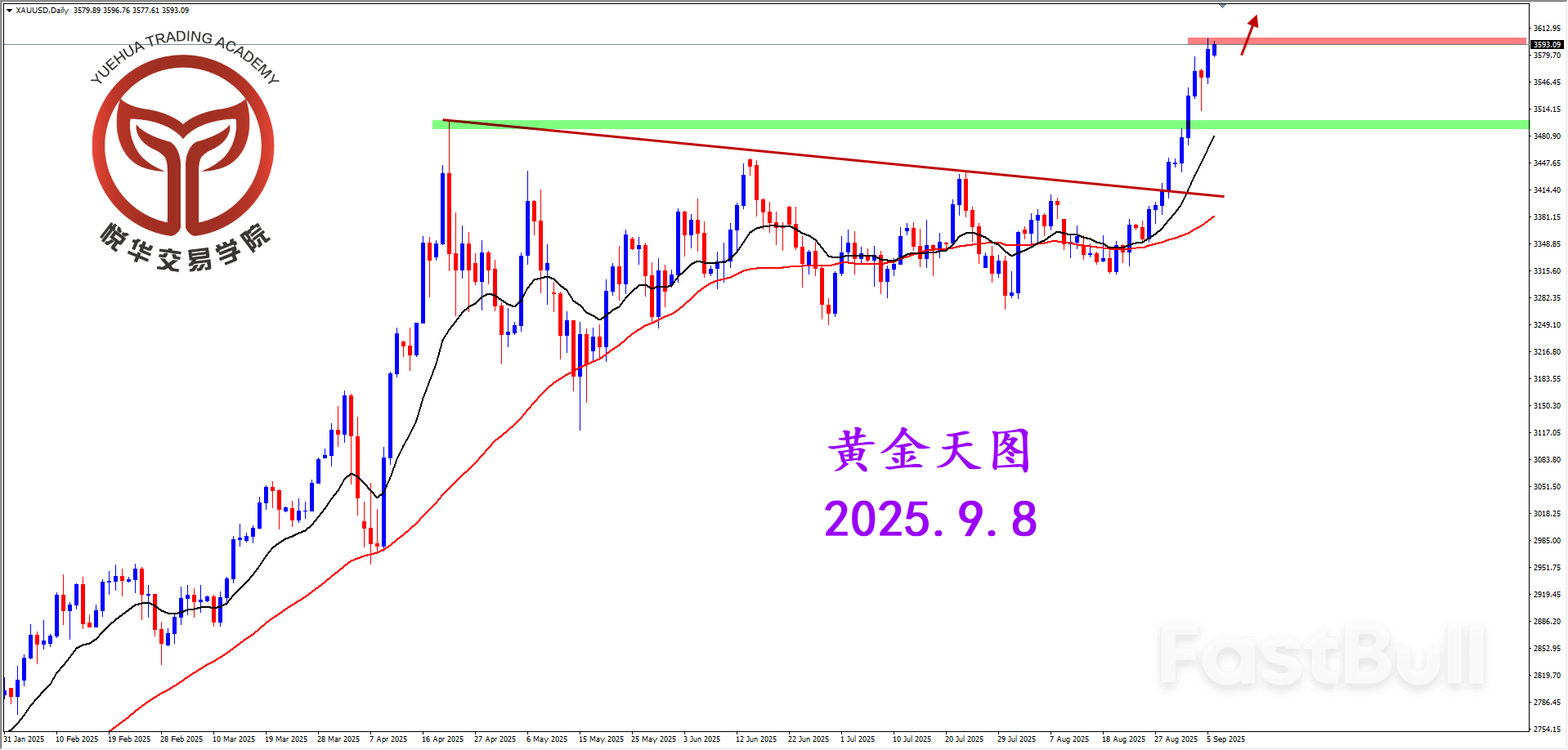The image size is (1568, 750).
Task: Click the 2754.15 price scale label
Action: [1546, 729]
